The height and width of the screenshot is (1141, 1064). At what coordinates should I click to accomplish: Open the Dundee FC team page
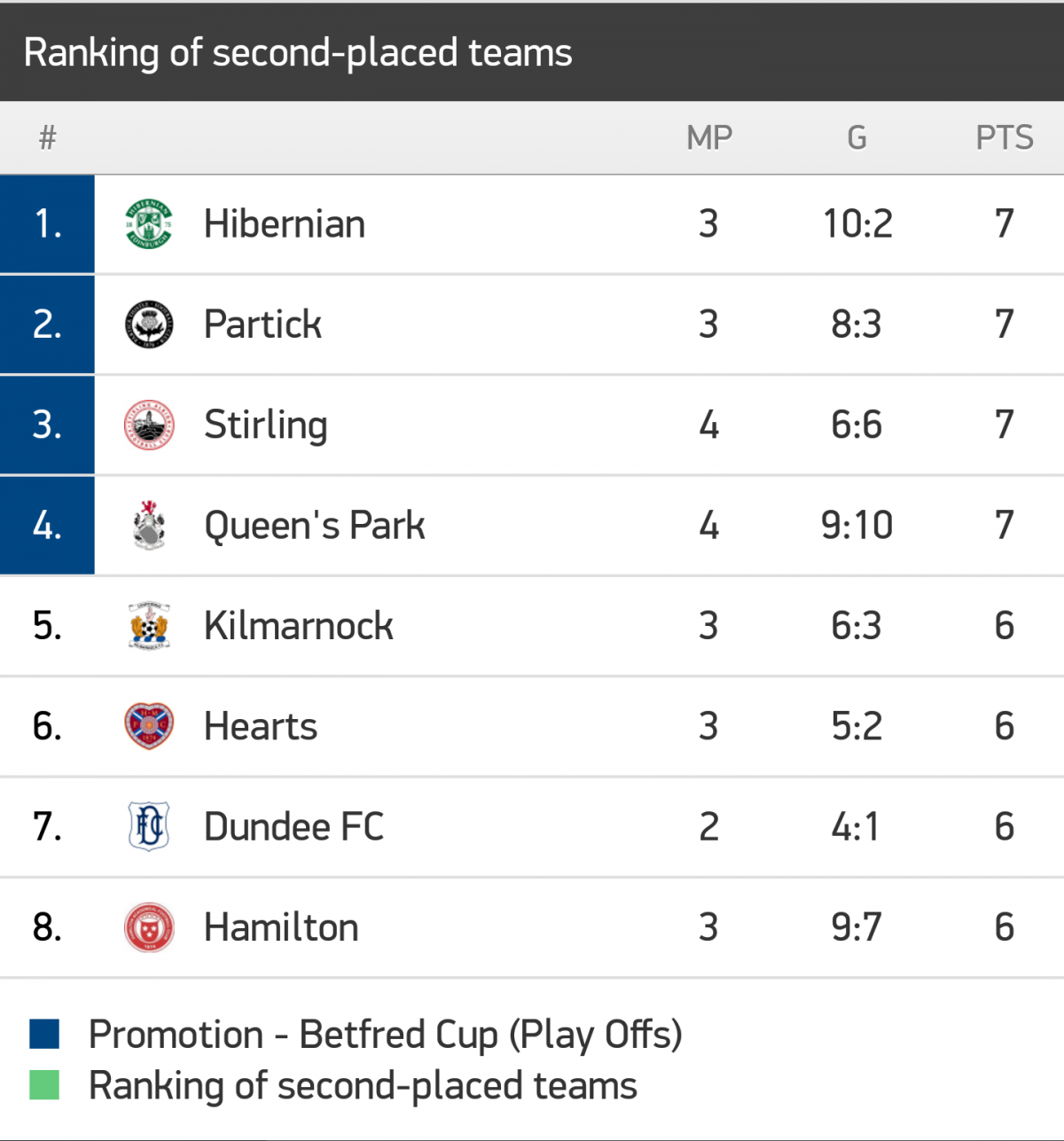pos(293,826)
